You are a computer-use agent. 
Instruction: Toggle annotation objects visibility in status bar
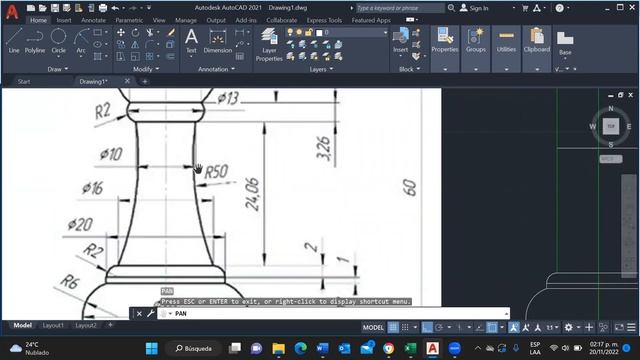513,327
